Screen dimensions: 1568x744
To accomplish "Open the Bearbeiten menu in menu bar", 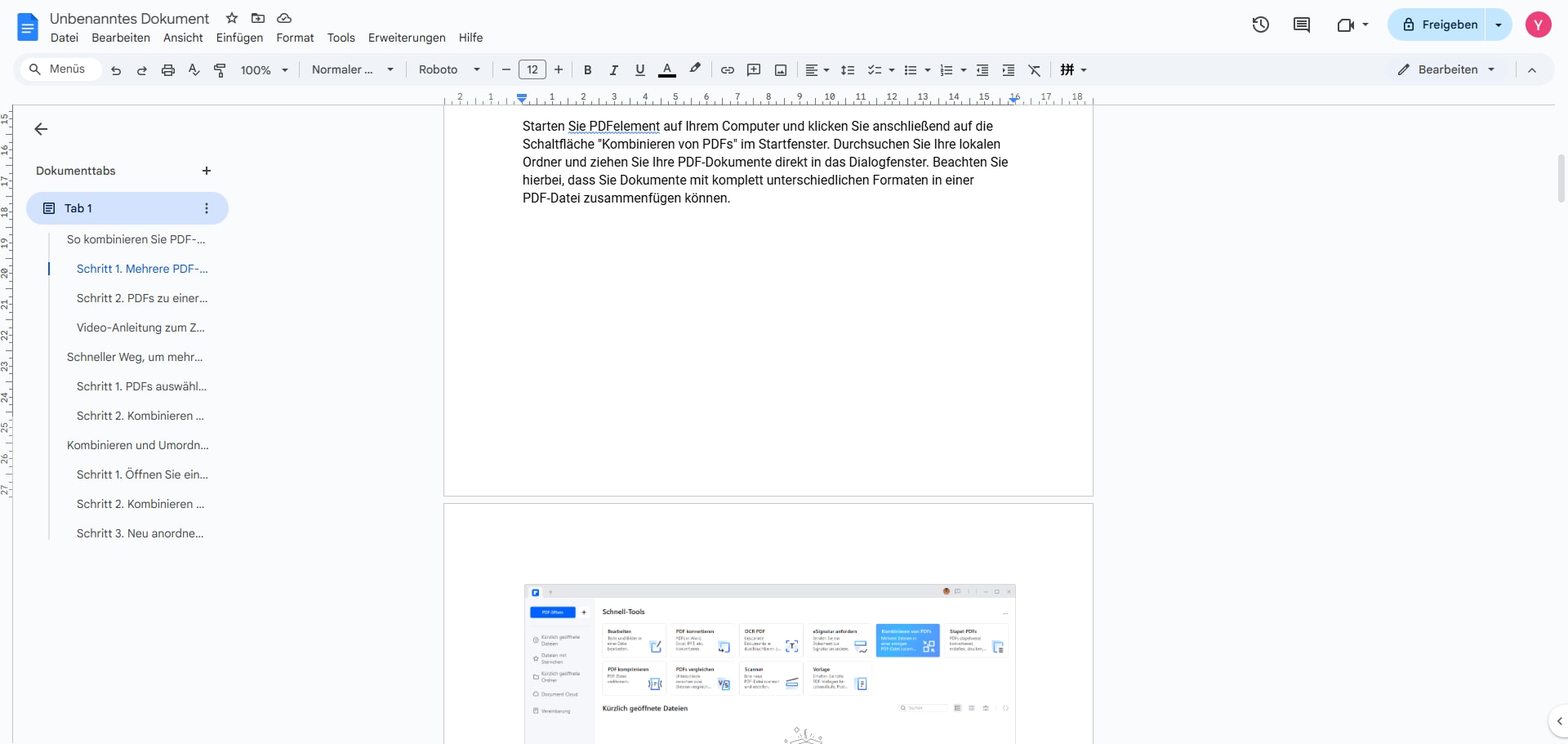I will 121,38.
